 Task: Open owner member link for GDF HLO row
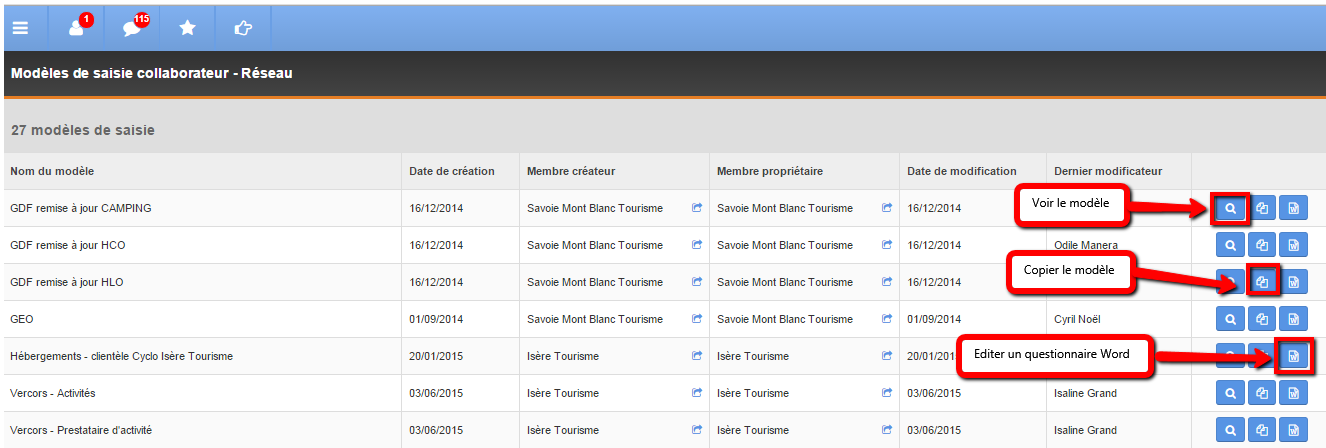[x=886, y=282]
